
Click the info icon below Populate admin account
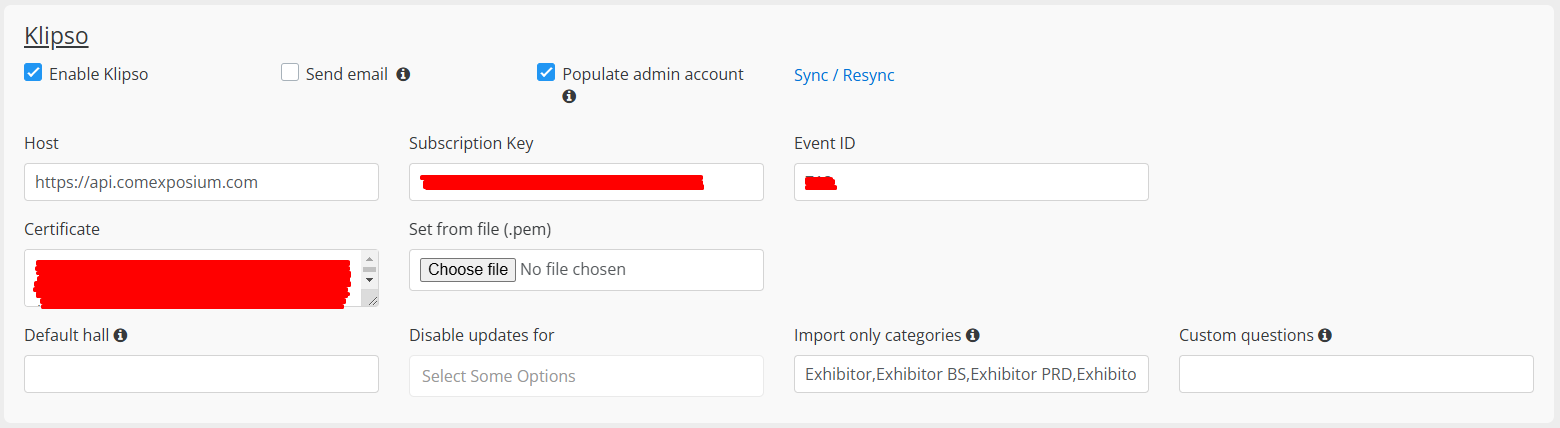pyautogui.click(x=569, y=97)
